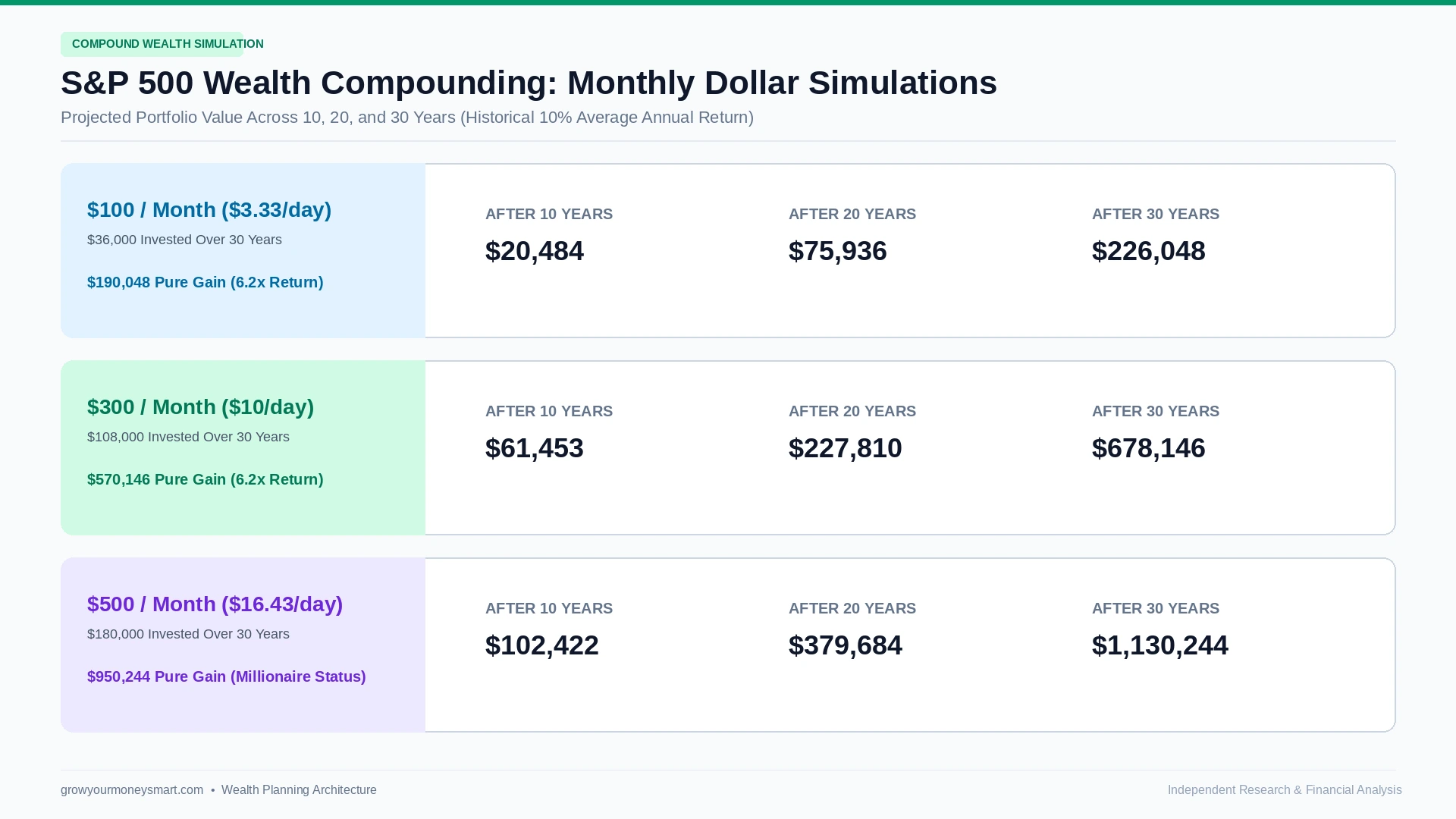Screen dimensions: 1456x819
Task: Click the Compound Wealth Simulation badge
Action: [152, 44]
